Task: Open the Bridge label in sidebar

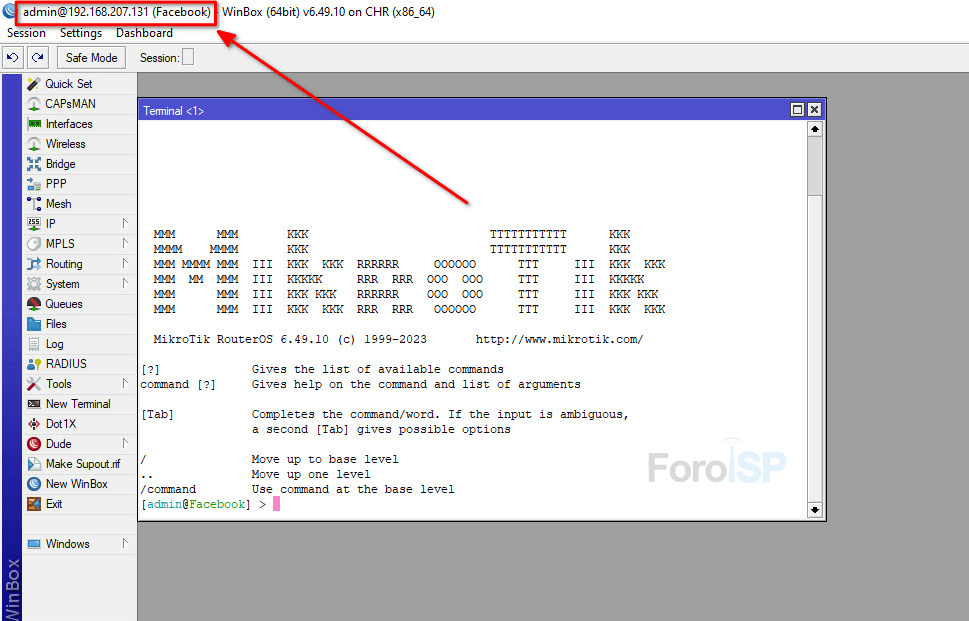Action: pyautogui.click(x=61, y=164)
